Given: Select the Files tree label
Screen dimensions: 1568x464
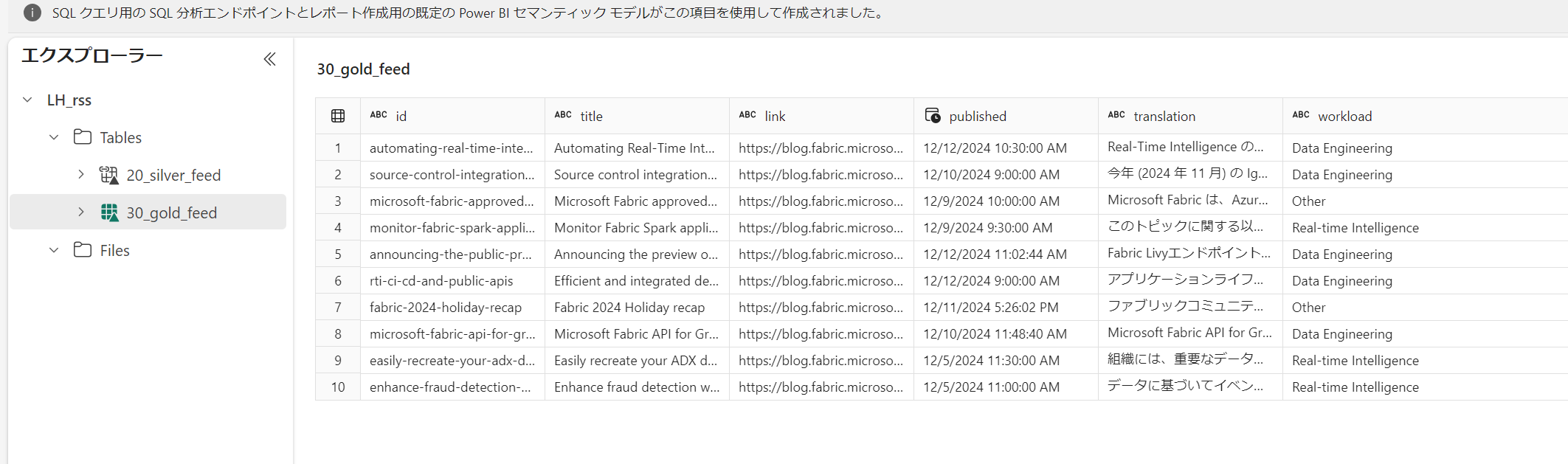Looking at the screenshot, I should point(115,251).
